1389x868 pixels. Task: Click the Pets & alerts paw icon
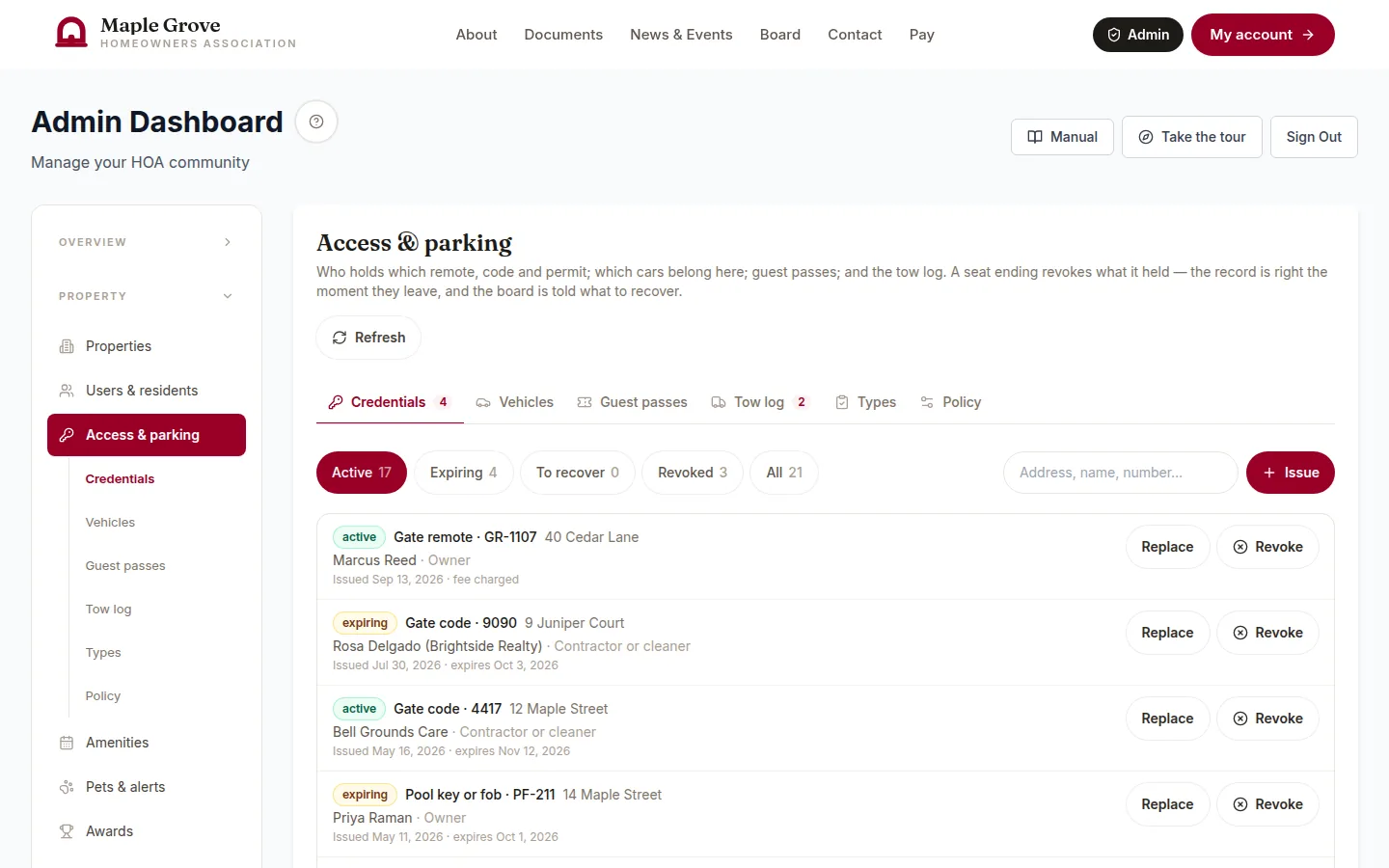pos(67,787)
